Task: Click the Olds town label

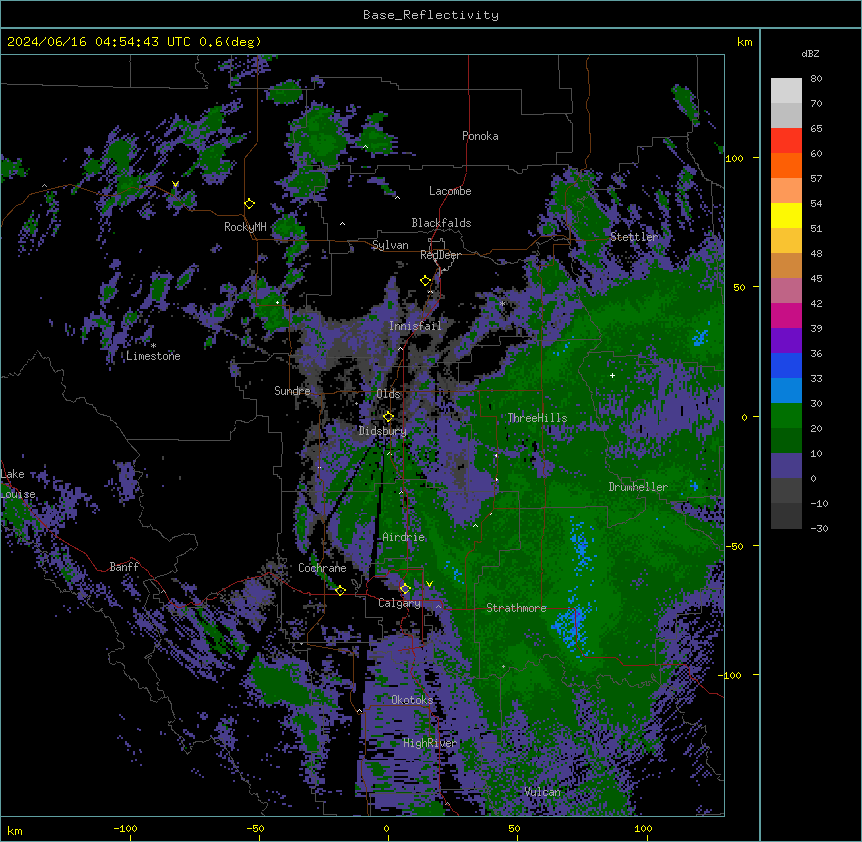Action: pyautogui.click(x=388, y=394)
